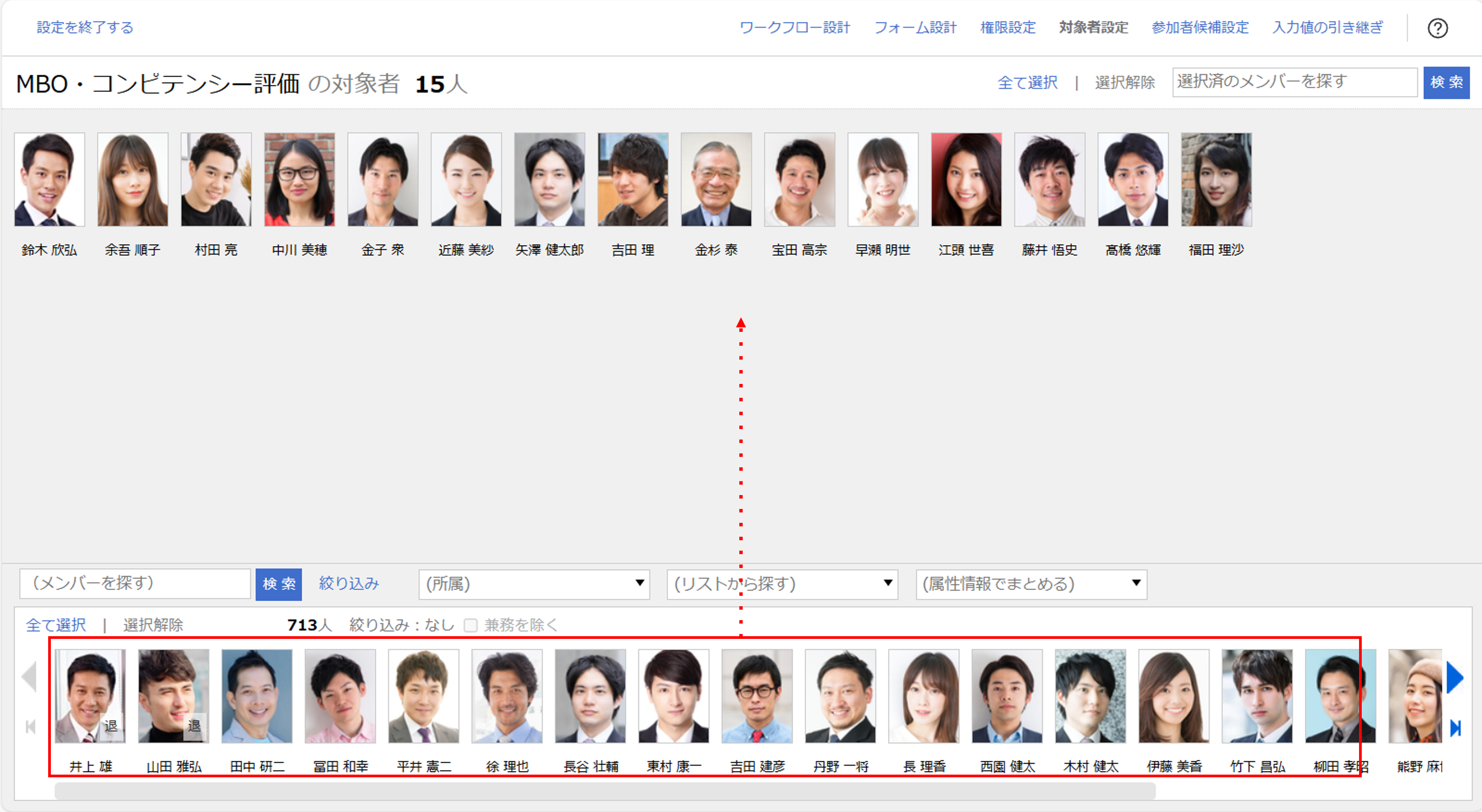Select 金杉 泰 photo in target list
The height and width of the screenshot is (812, 1482).
pos(716,180)
